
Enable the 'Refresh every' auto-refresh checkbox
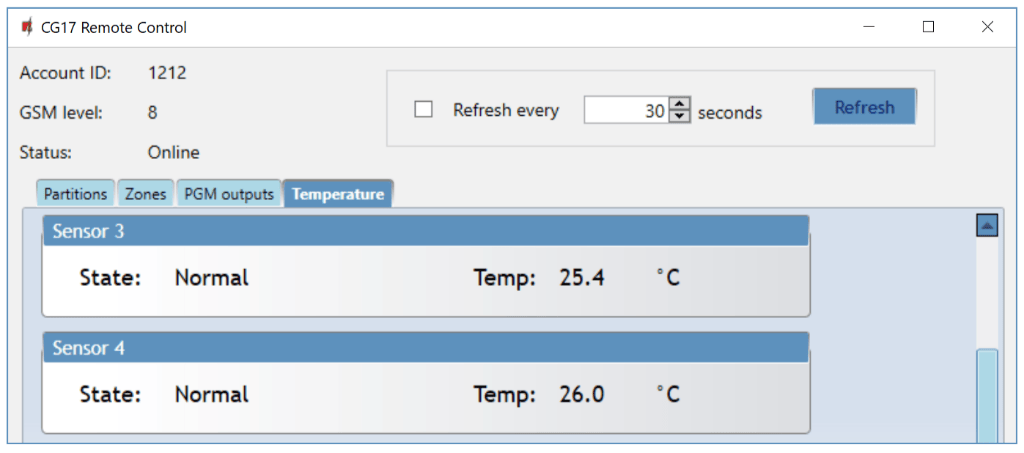pyautogui.click(x=424, y=110)
